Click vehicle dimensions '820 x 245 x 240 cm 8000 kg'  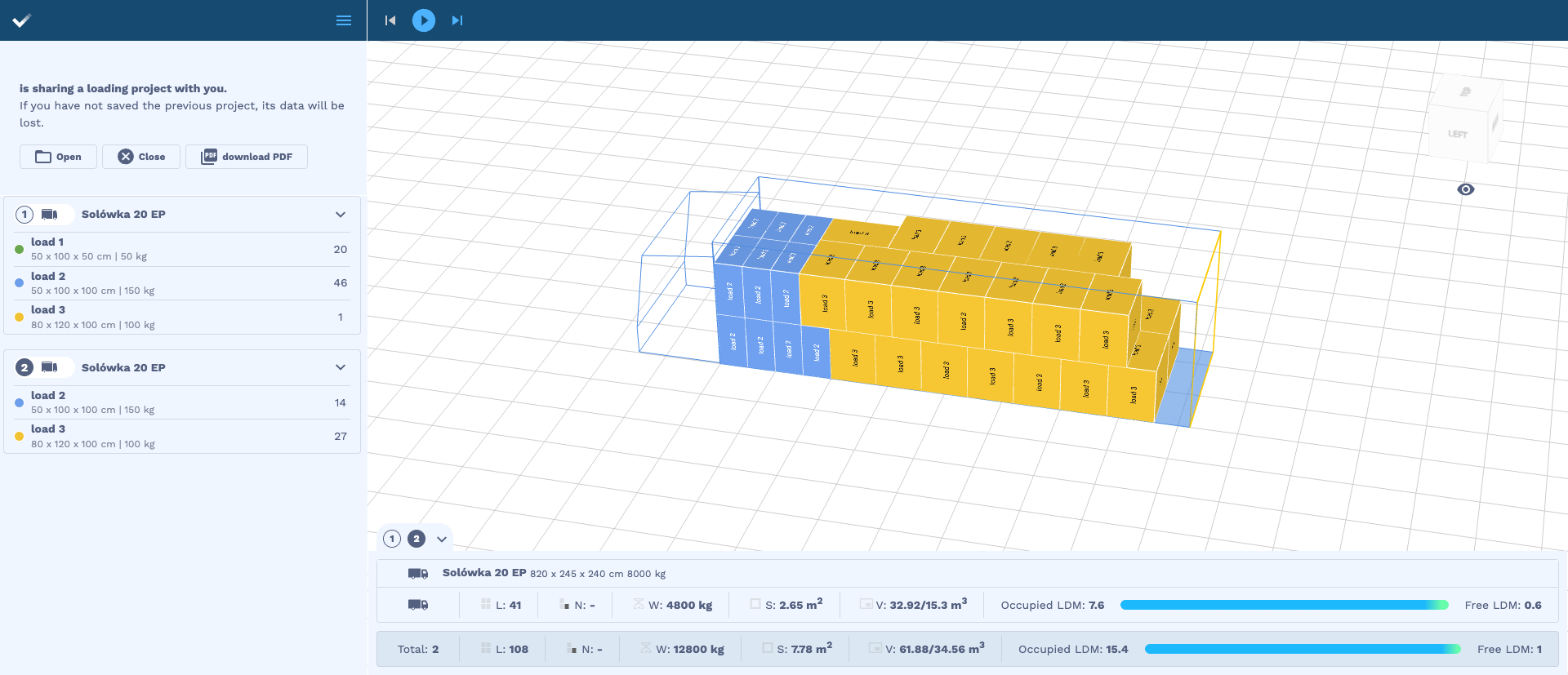point(598,574)
